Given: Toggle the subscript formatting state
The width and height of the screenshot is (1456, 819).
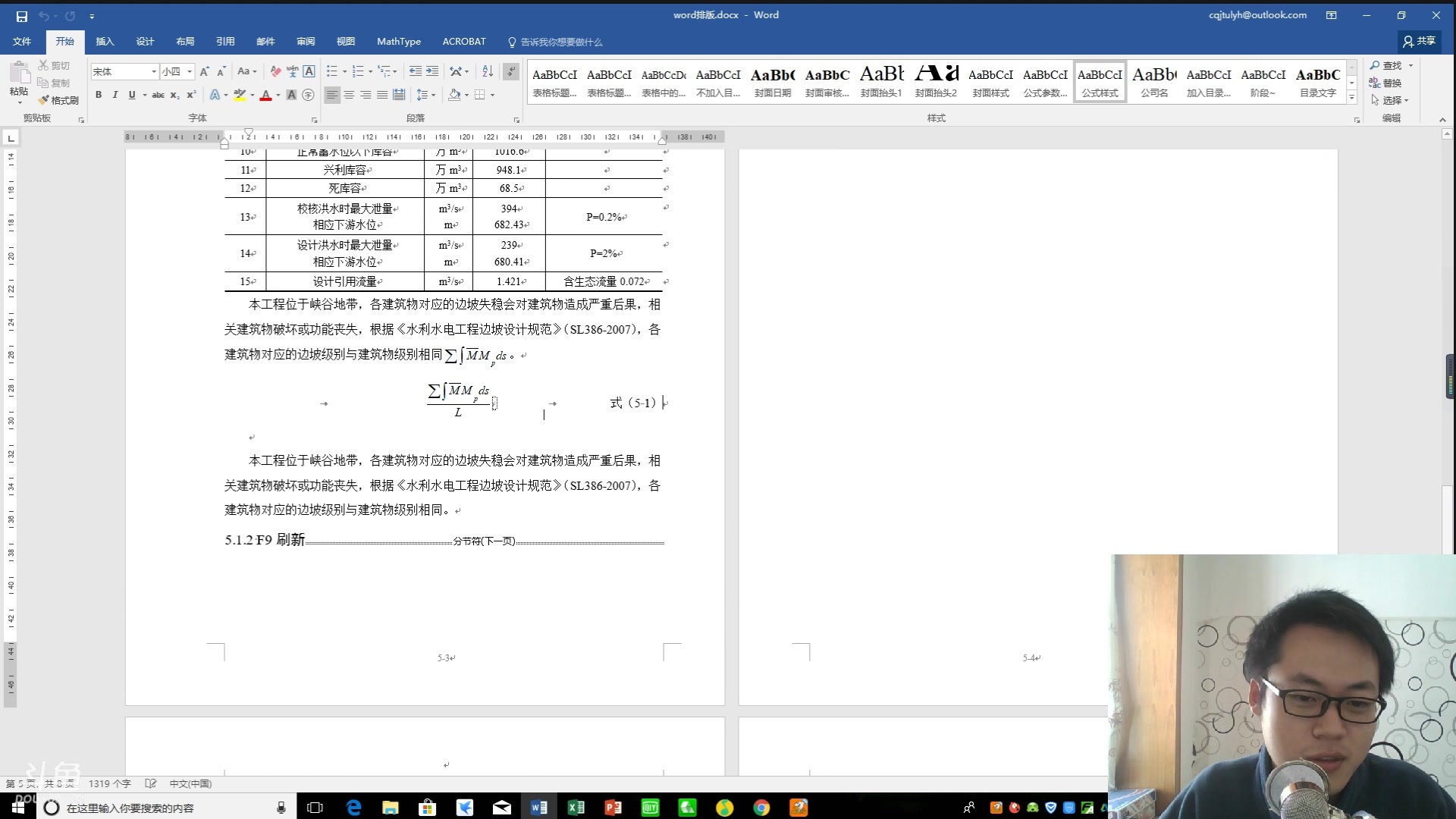Looking at the screenshot, I should (x=174, y=95).
